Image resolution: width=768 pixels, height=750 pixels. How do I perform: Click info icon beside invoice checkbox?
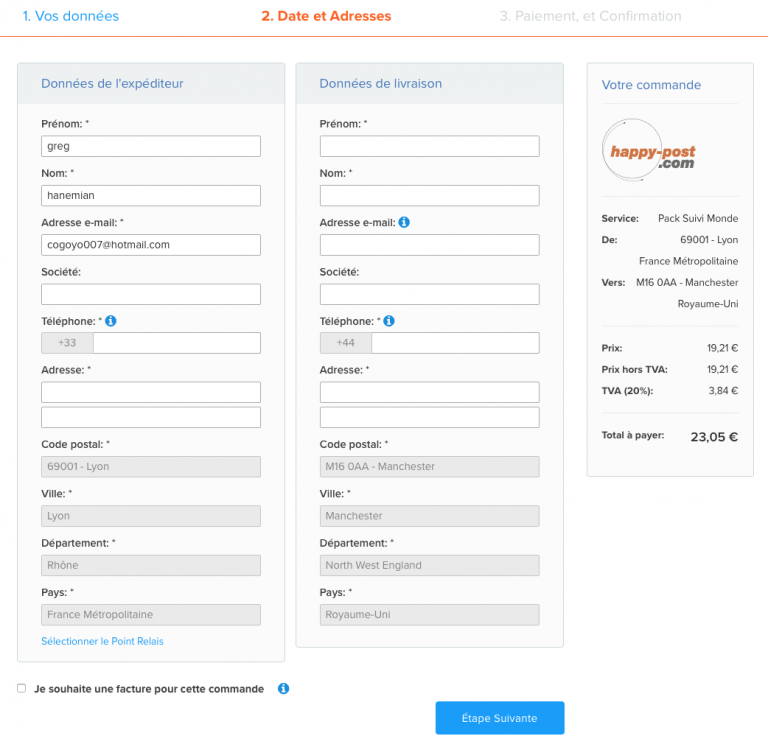(283, 689)
